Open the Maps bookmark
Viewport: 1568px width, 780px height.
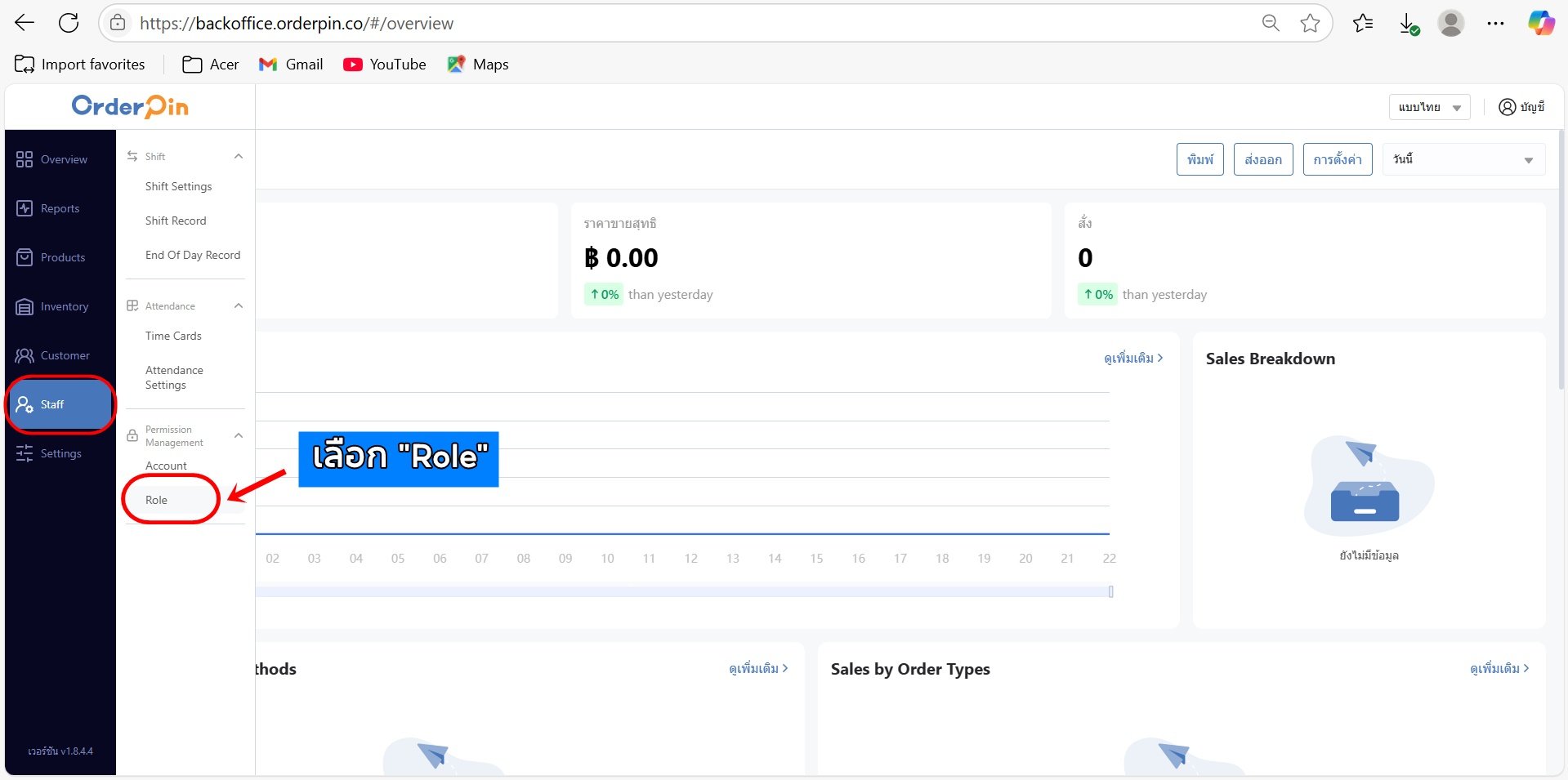[478, 65]
